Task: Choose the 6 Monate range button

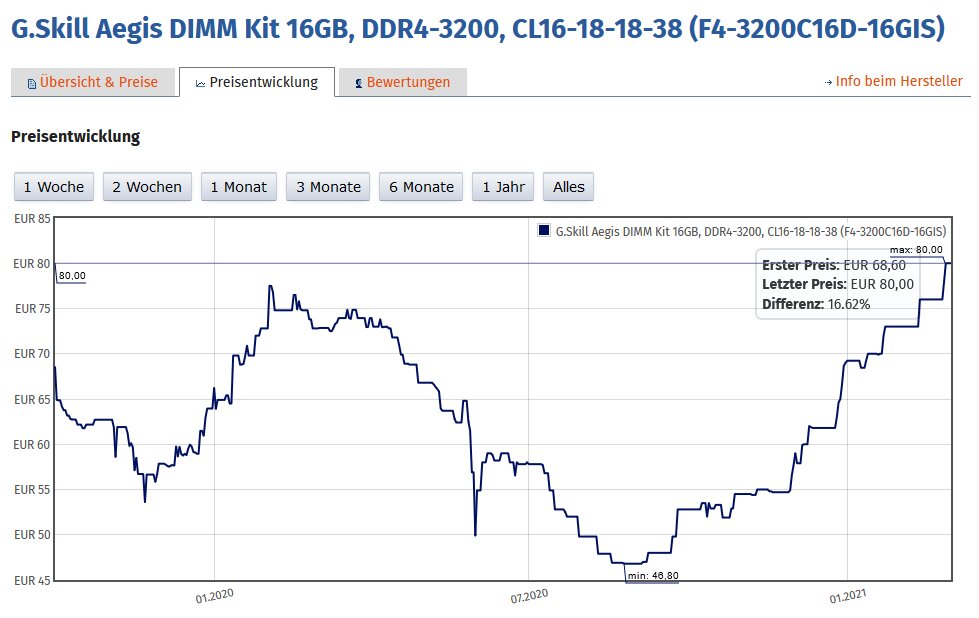Action: pos(421,187)
